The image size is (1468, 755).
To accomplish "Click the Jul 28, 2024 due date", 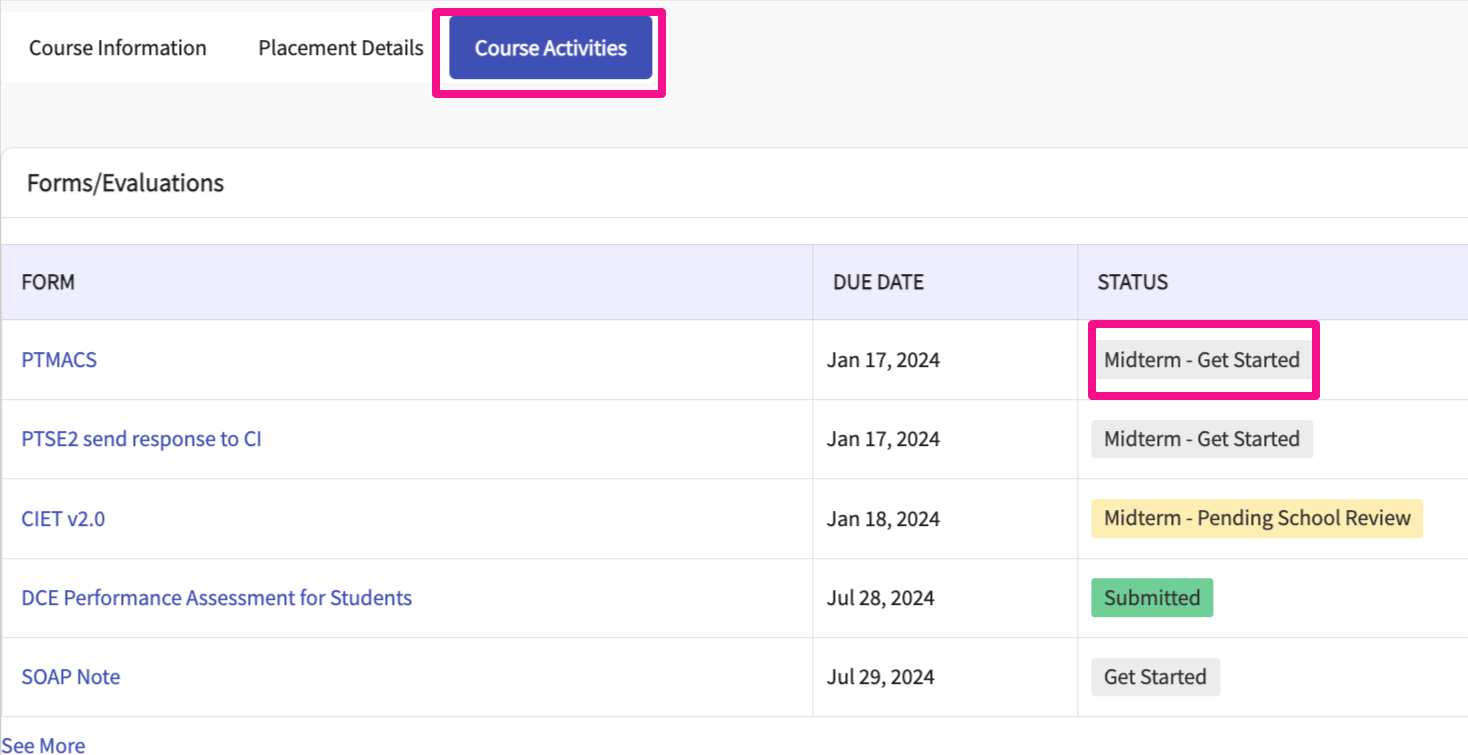I will click(x=880, y=598).
